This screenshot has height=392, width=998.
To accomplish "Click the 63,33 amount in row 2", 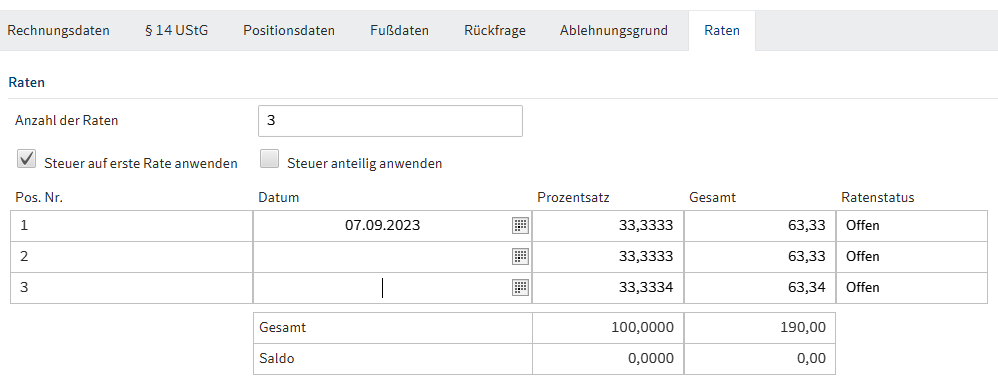I will coord(760,256).
